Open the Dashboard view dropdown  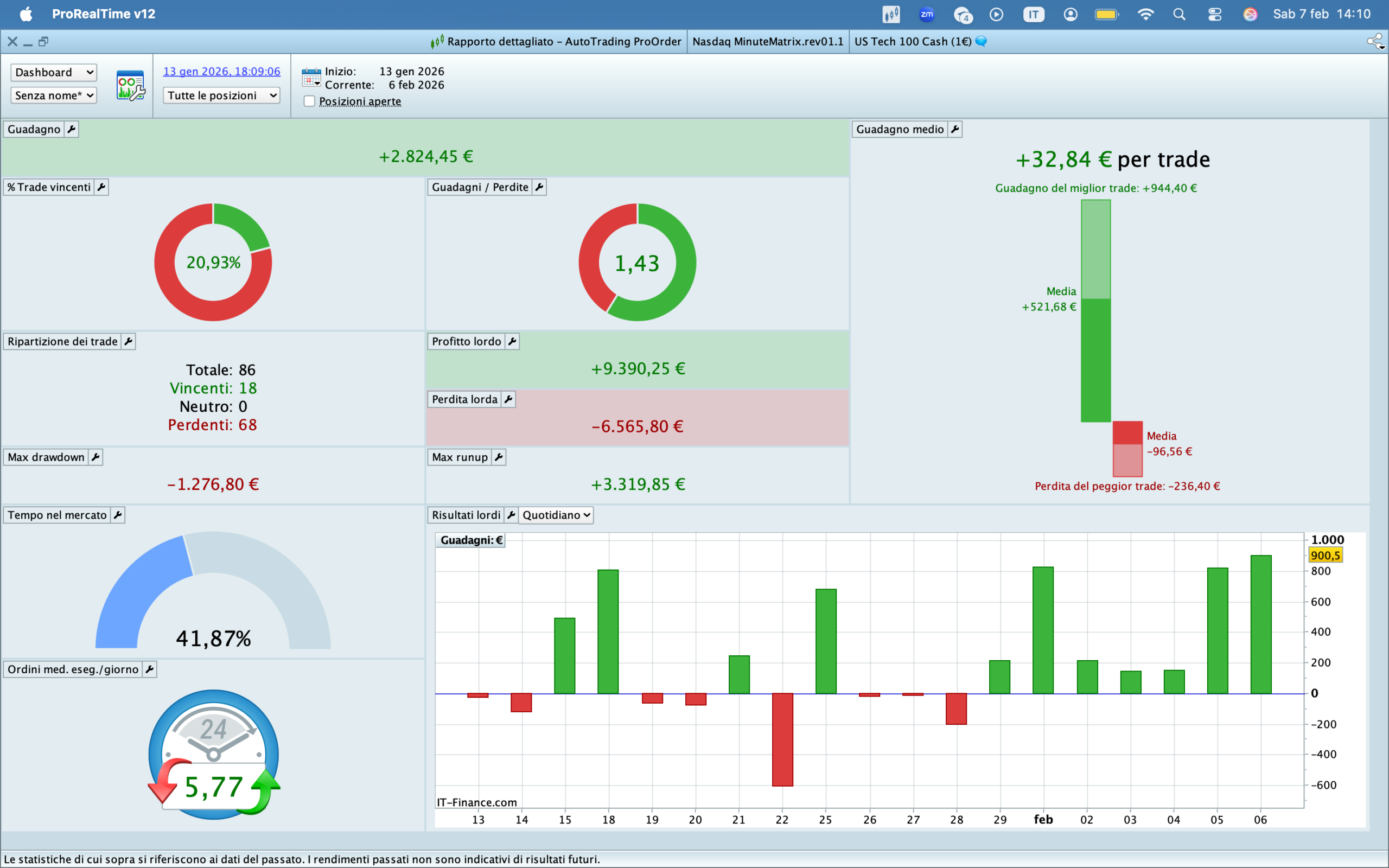[53, 72]
